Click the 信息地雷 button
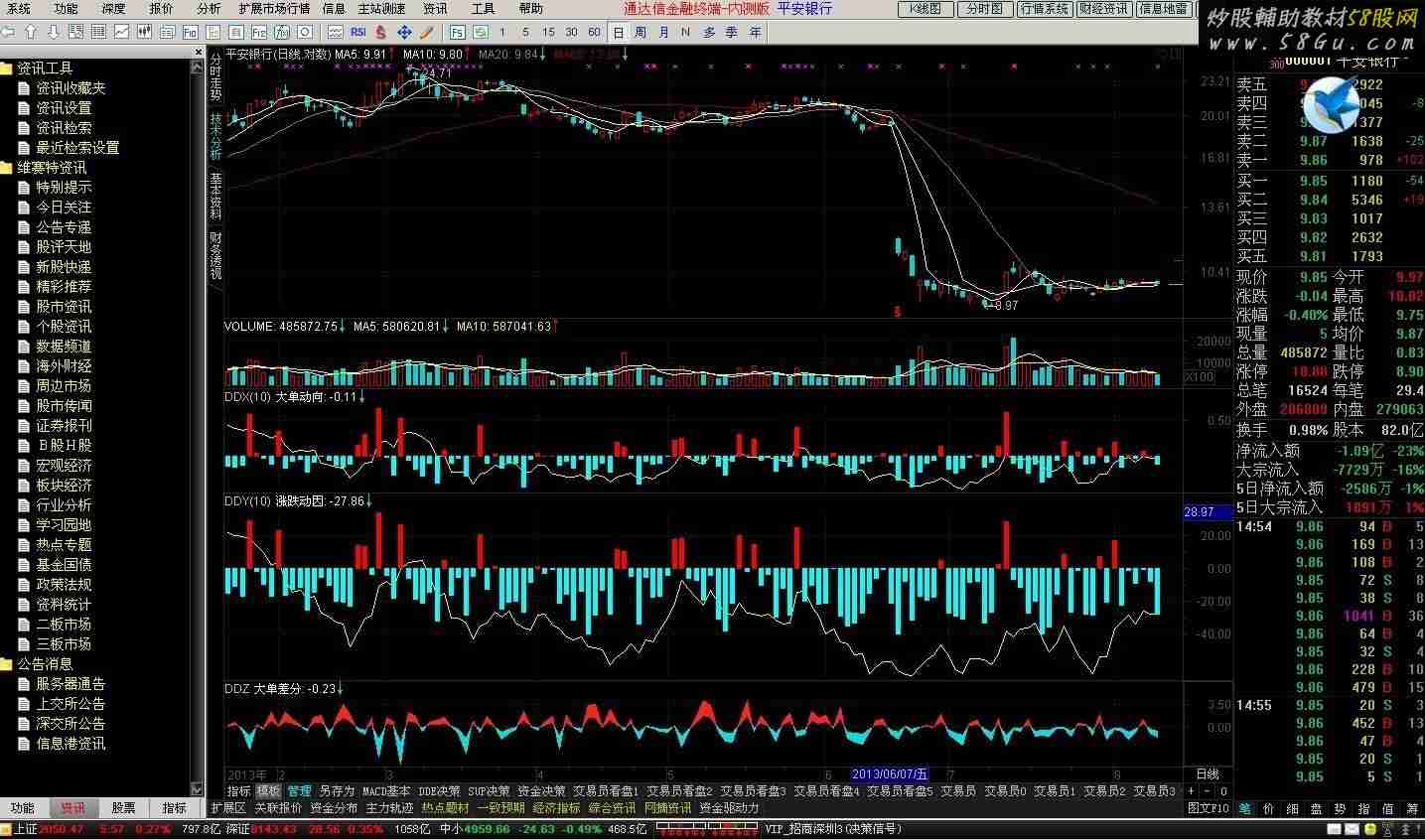The image size is (1425, 840). (x=1163, y=9)
